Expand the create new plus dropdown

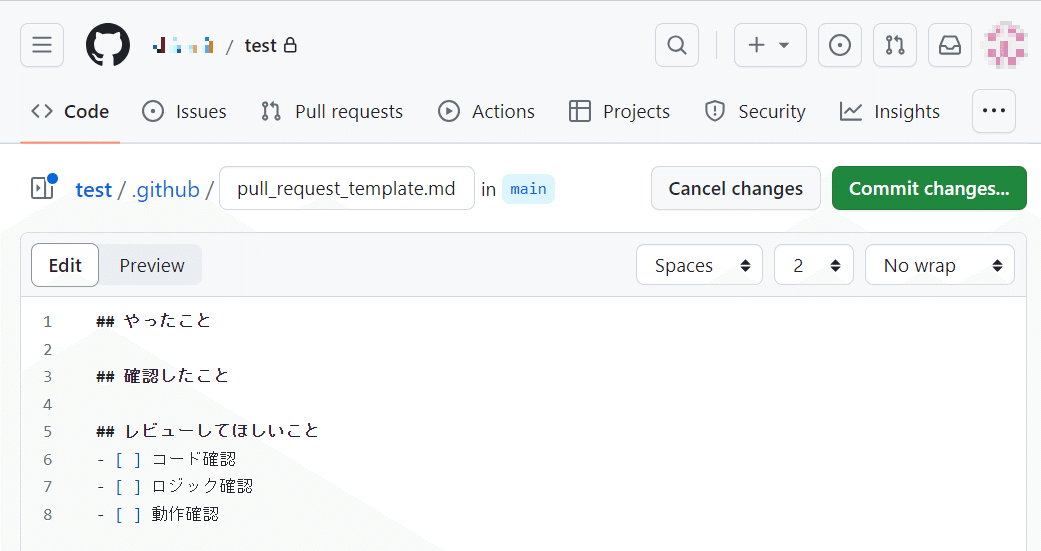pos(770,45)
